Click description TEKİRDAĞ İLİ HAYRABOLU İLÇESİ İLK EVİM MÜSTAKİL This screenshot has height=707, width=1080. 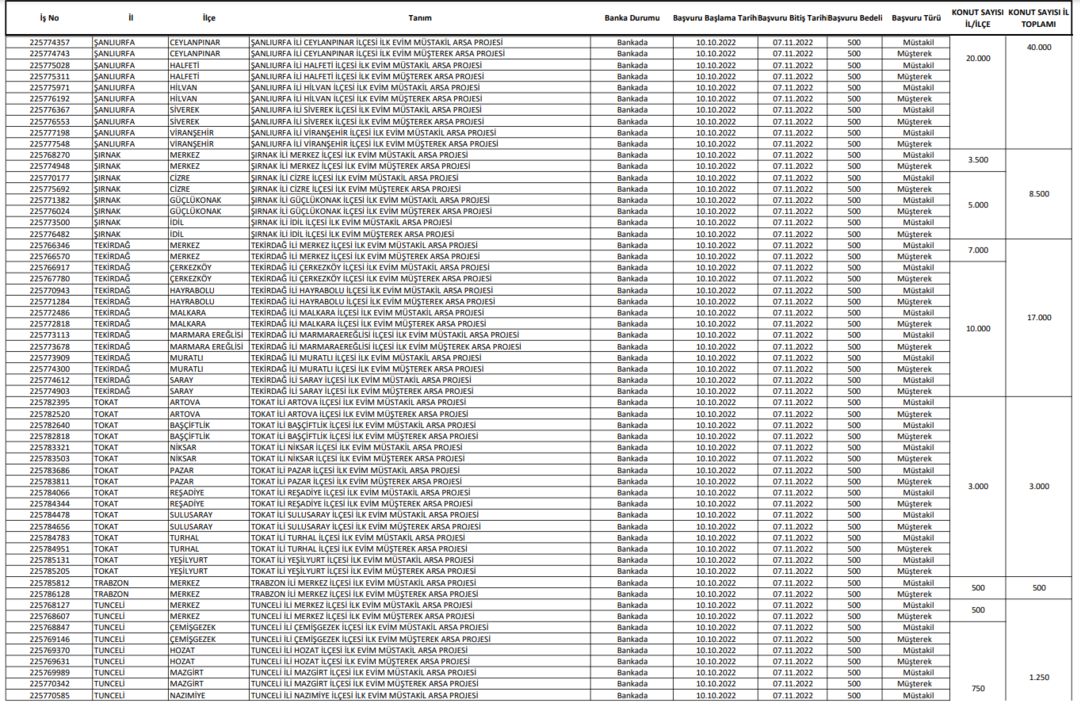point(372,290)
